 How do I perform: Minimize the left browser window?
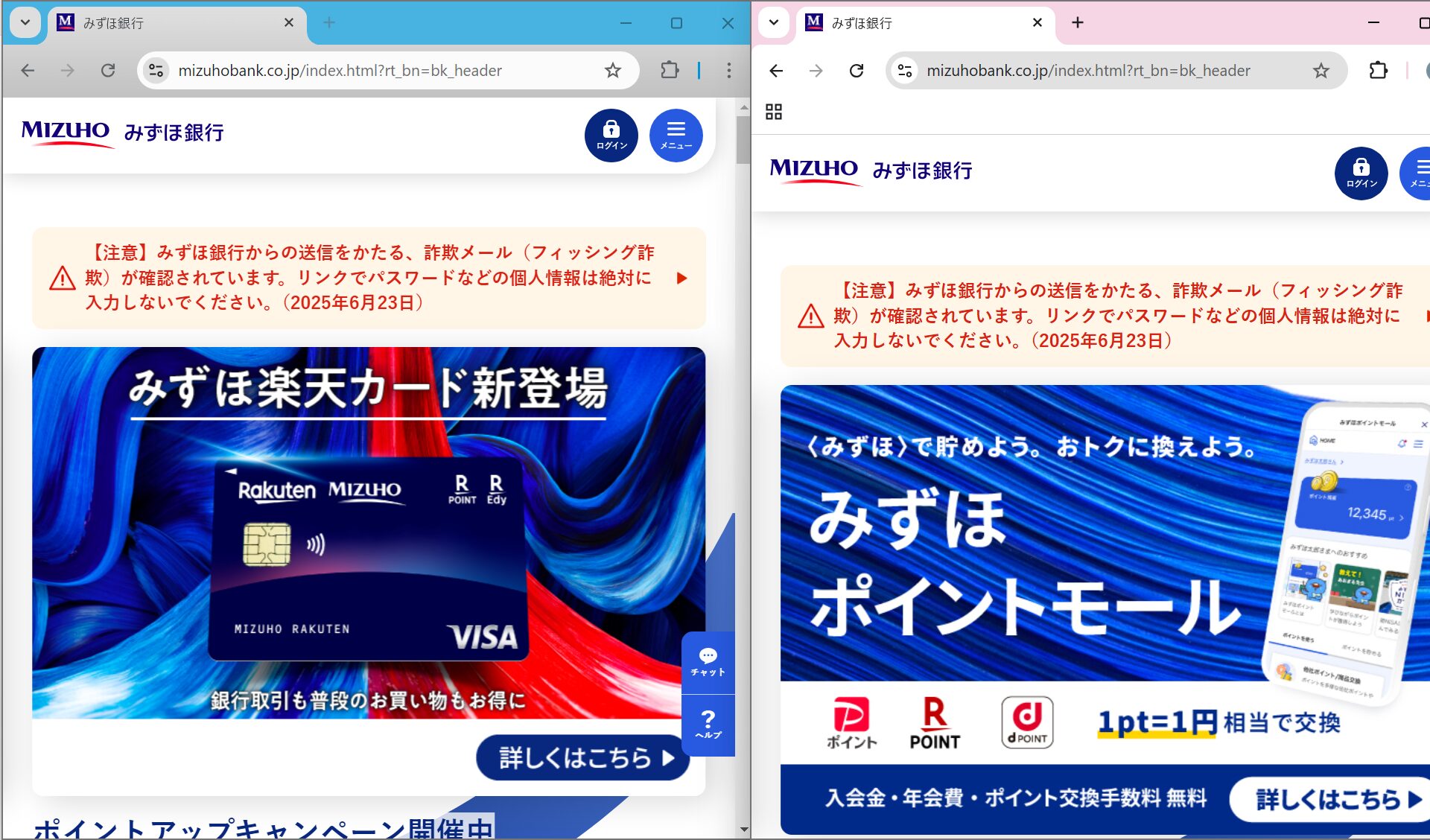pyautogui.click(x=626, y=23)
